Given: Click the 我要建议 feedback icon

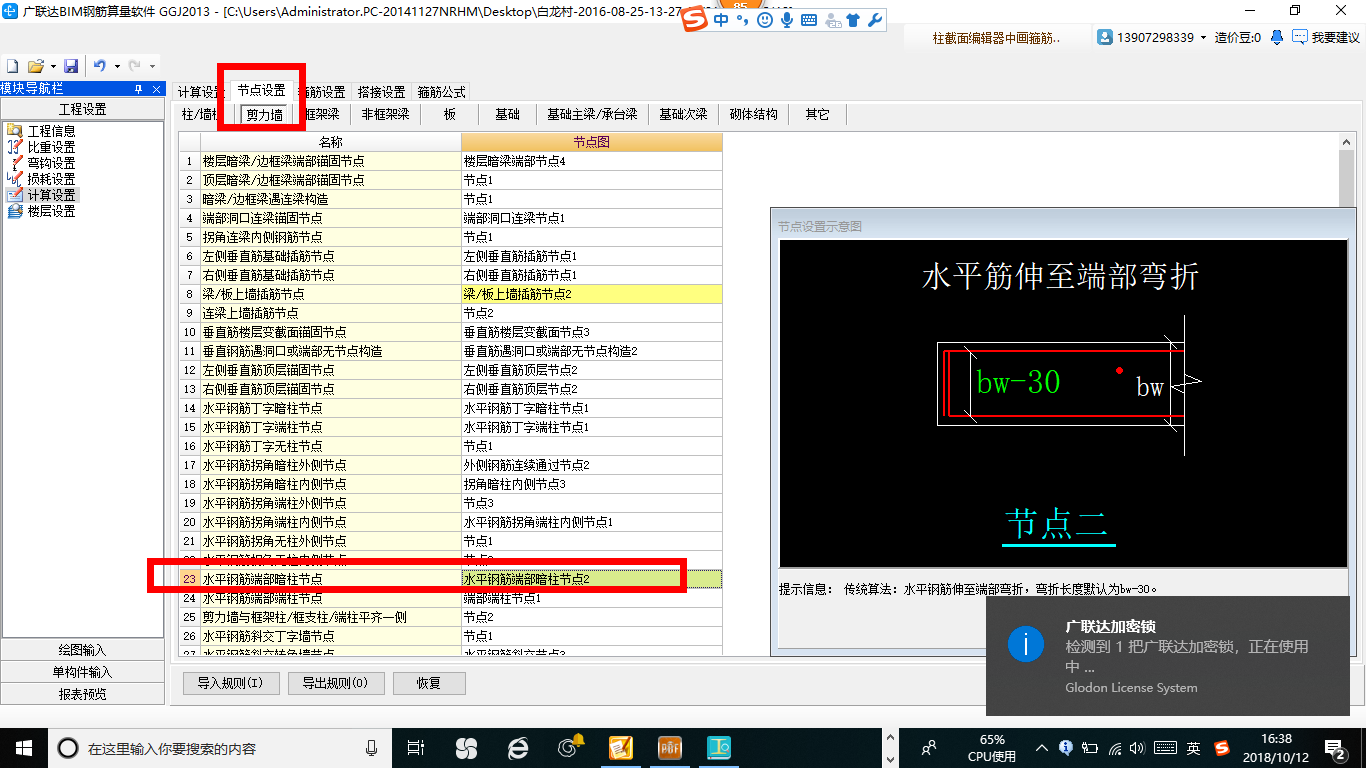Looking at the screenshot, I should pyautogui.click(x=1300, y=37).
